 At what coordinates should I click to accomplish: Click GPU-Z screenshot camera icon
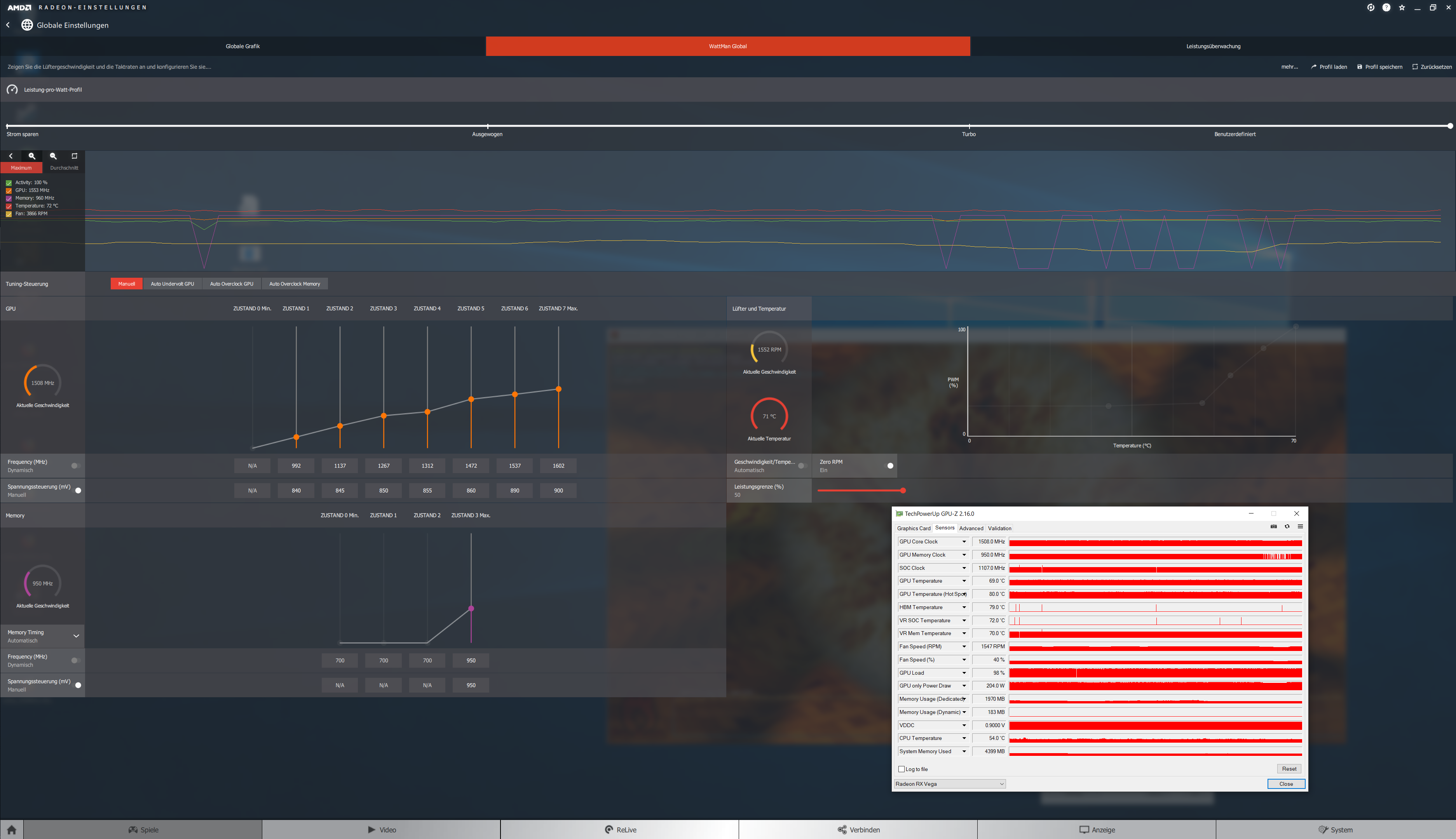[x=1273, y=527]
